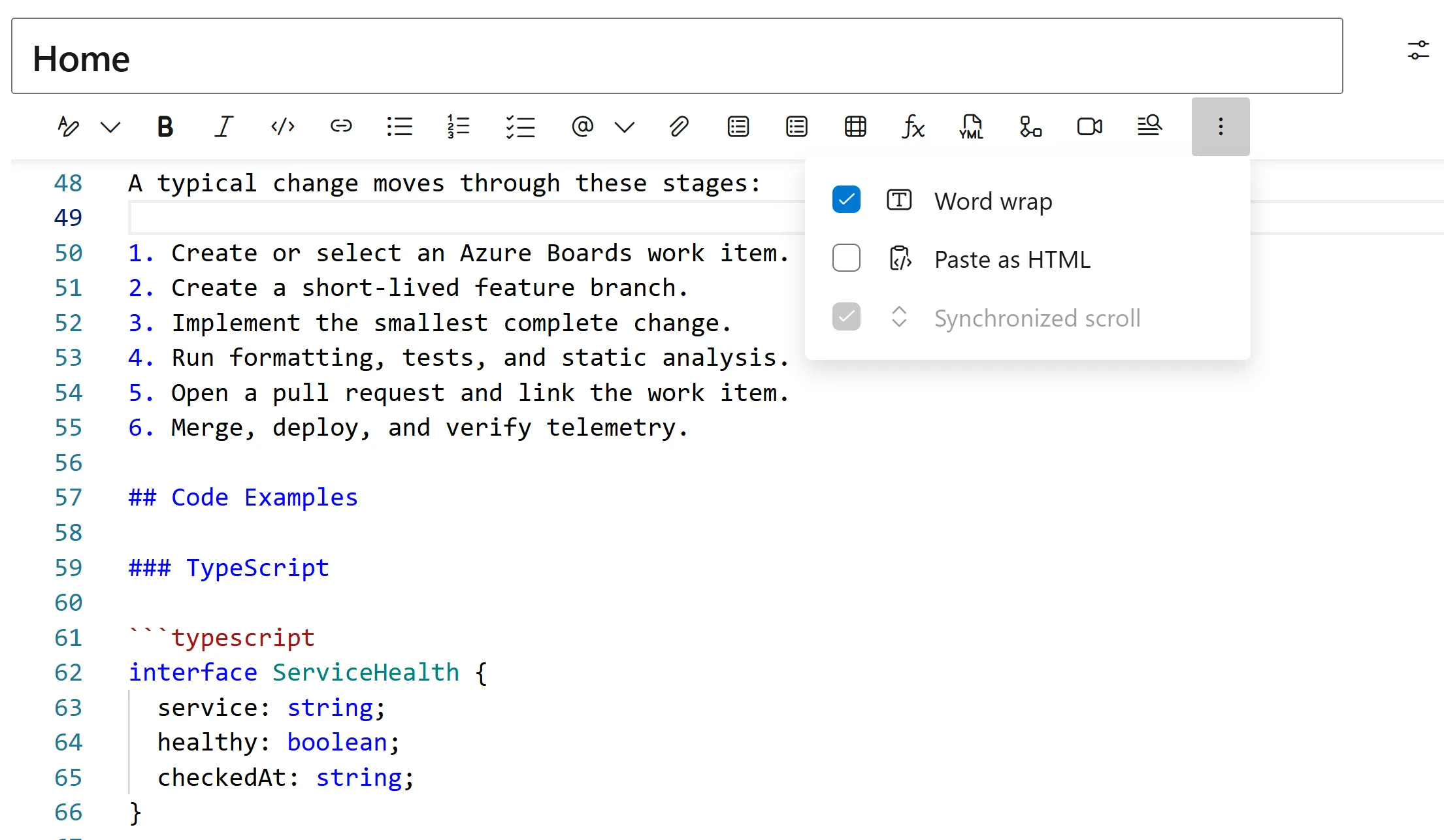1444x840 pixels.
Task: Insert a math formula (fx)
Action: tap(913, 127)
